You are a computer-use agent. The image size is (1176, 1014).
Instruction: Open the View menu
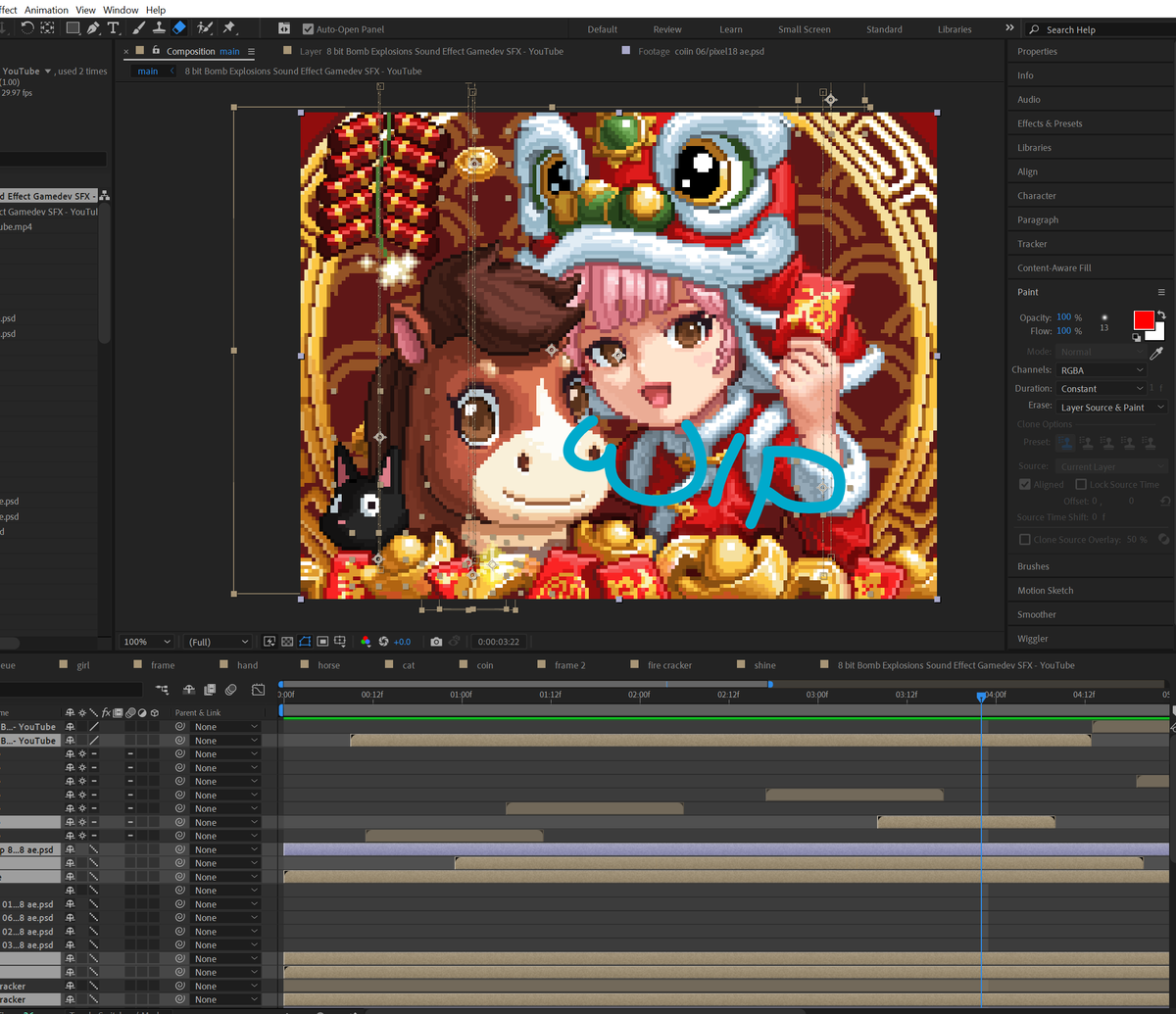[x=86, y=10]
